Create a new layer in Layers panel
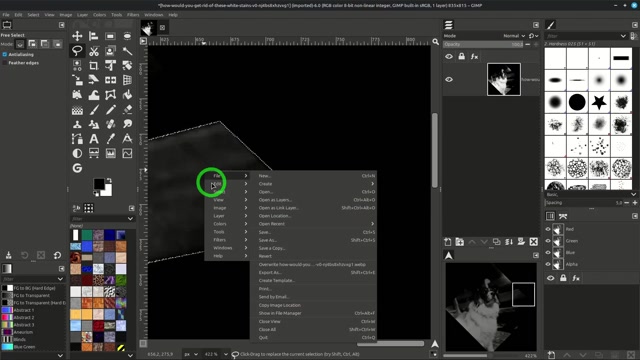This screenshot has height=360, width=640. pos(448,242)
